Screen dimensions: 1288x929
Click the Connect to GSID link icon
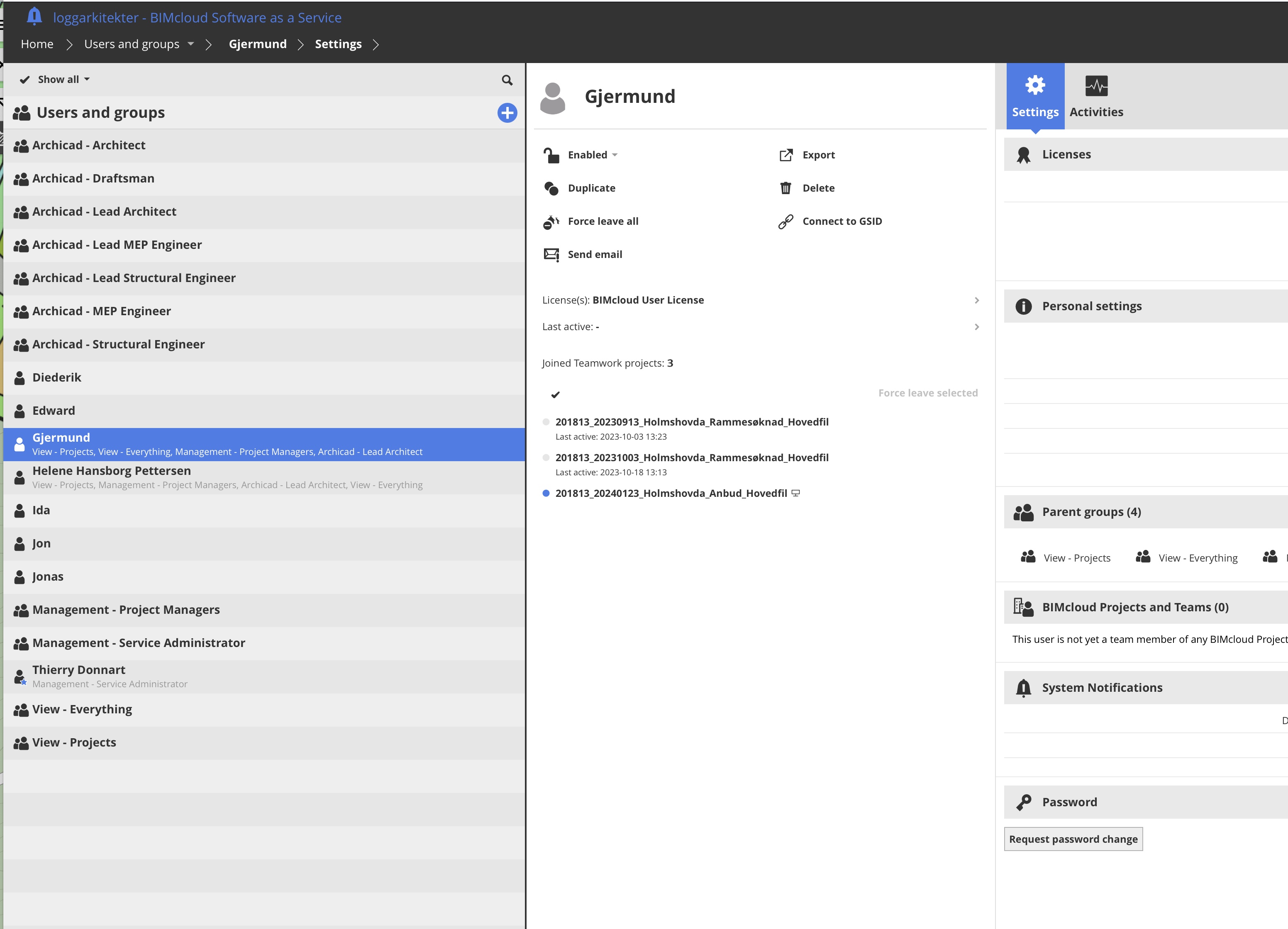pyautogui.click(x=785, y=221)
